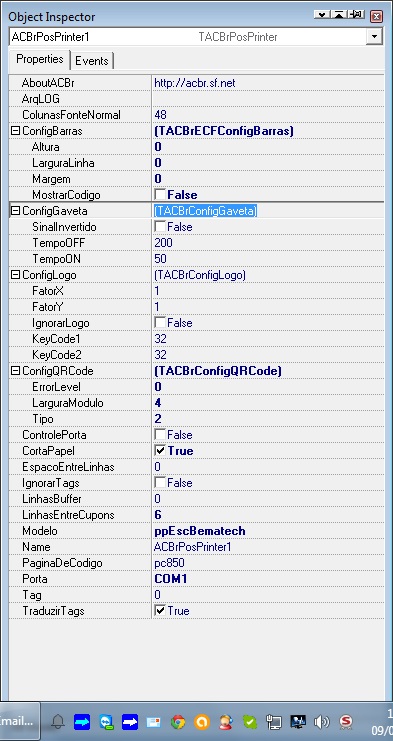Viewport: 393px width, 741px height.
Task: Select the (TACBrECFConfigBarras) value
Action: pos(224,131)
